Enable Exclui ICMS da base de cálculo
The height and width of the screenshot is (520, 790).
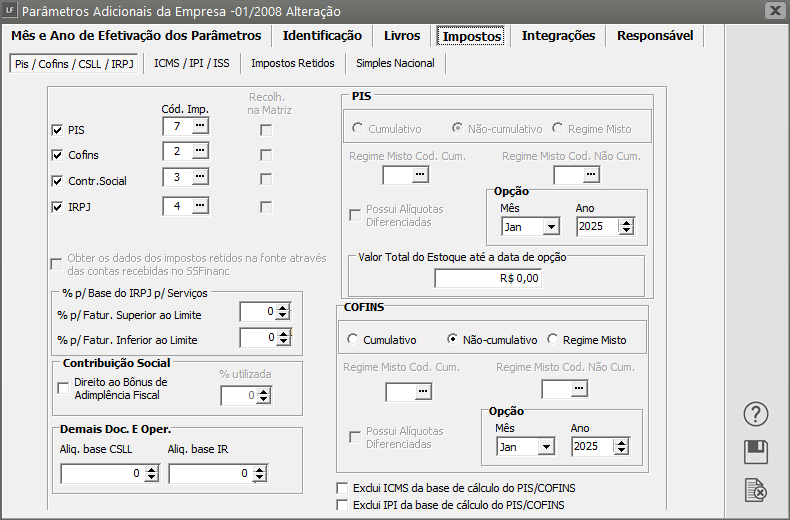coord(343,488)
